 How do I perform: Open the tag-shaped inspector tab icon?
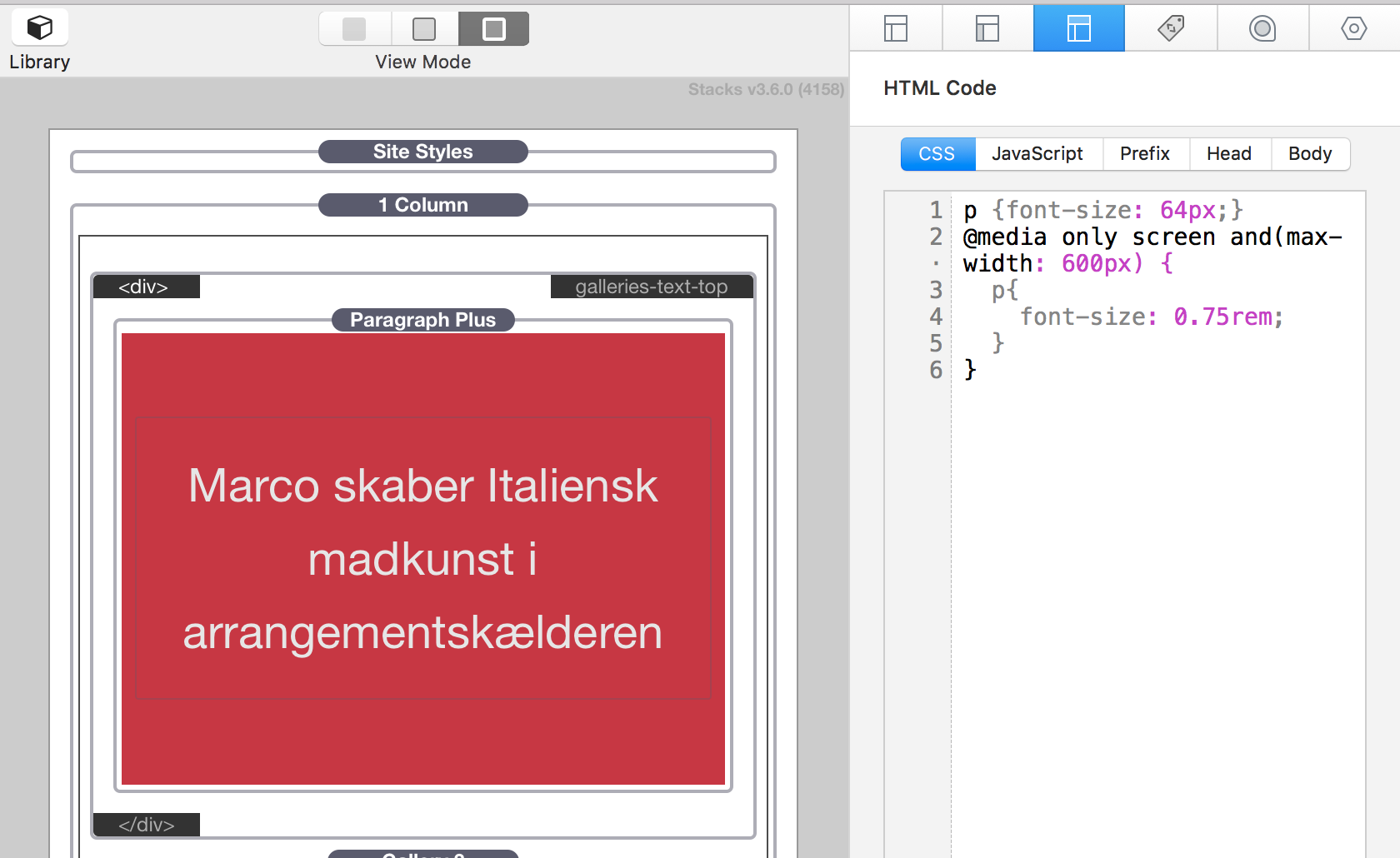[1171, 28]
